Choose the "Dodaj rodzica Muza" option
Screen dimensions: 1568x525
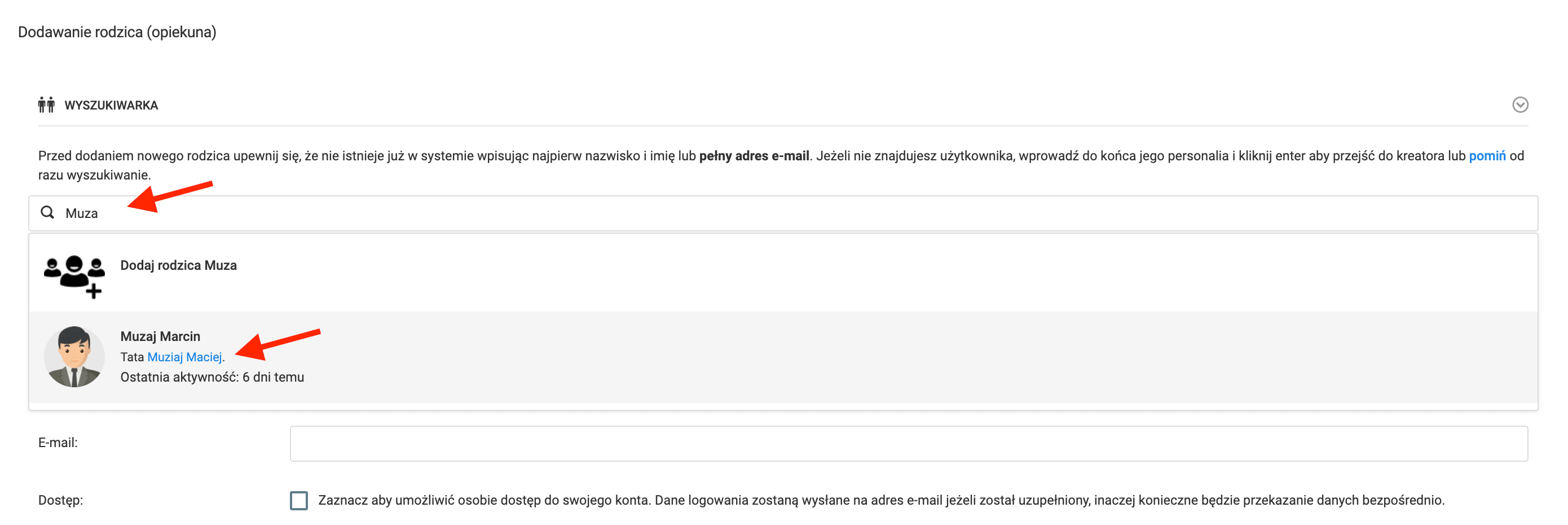point(178,265)
